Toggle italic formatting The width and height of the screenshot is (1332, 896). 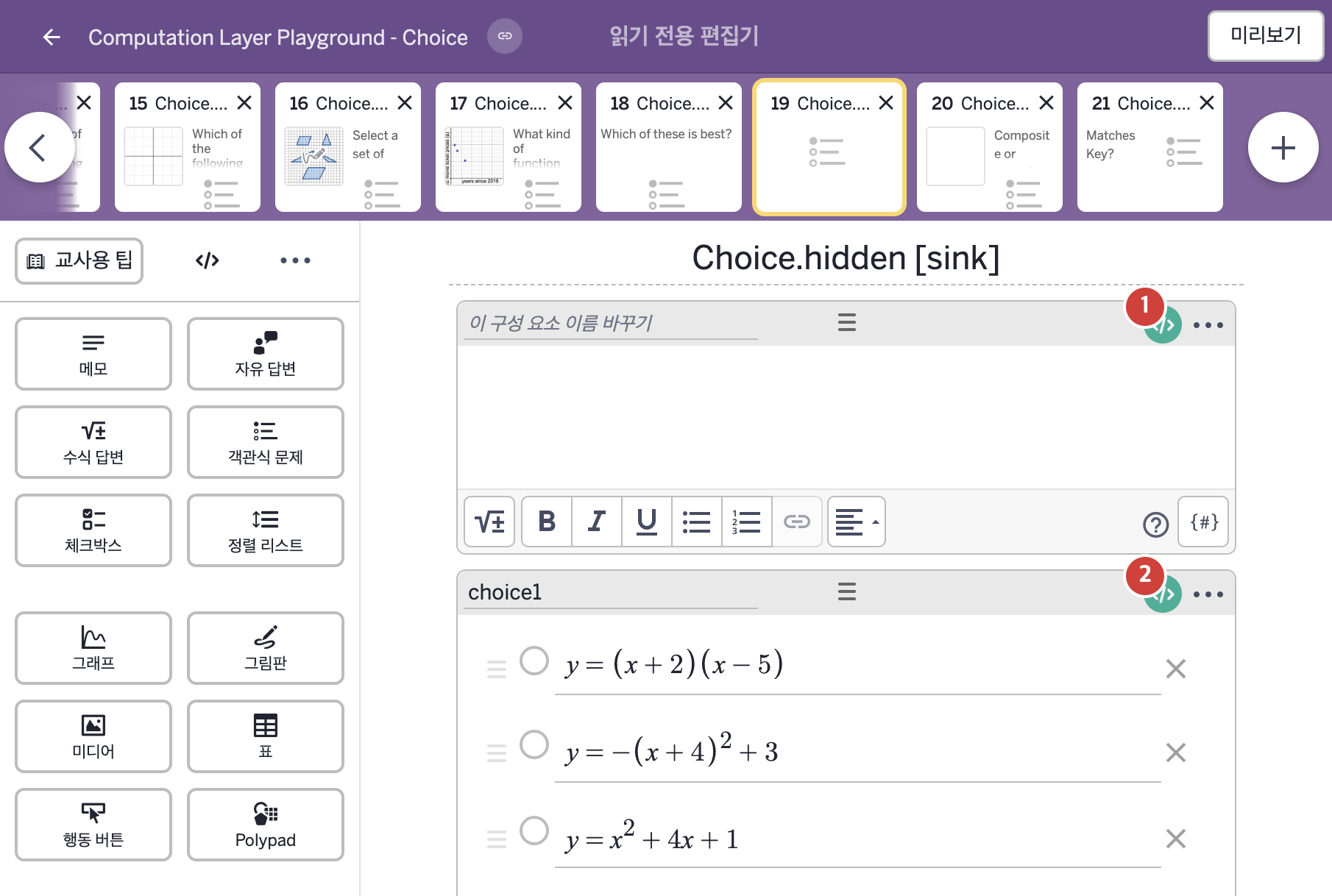pos(597,522)
